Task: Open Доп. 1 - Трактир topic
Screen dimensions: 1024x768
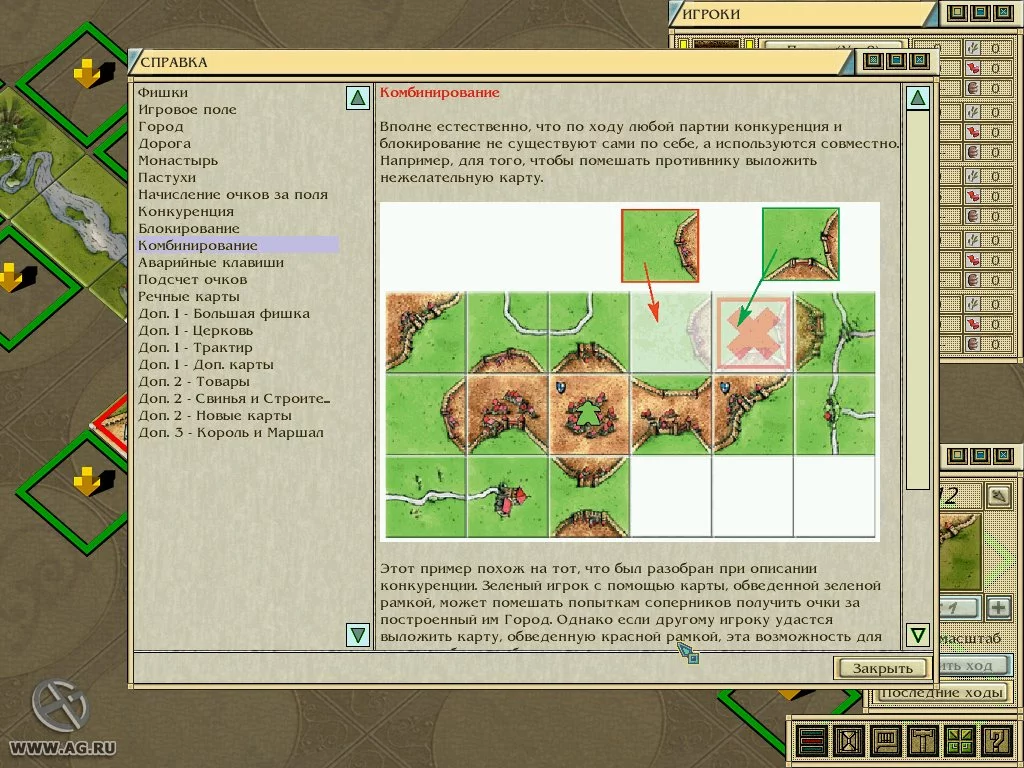Action: coord(195,347)
